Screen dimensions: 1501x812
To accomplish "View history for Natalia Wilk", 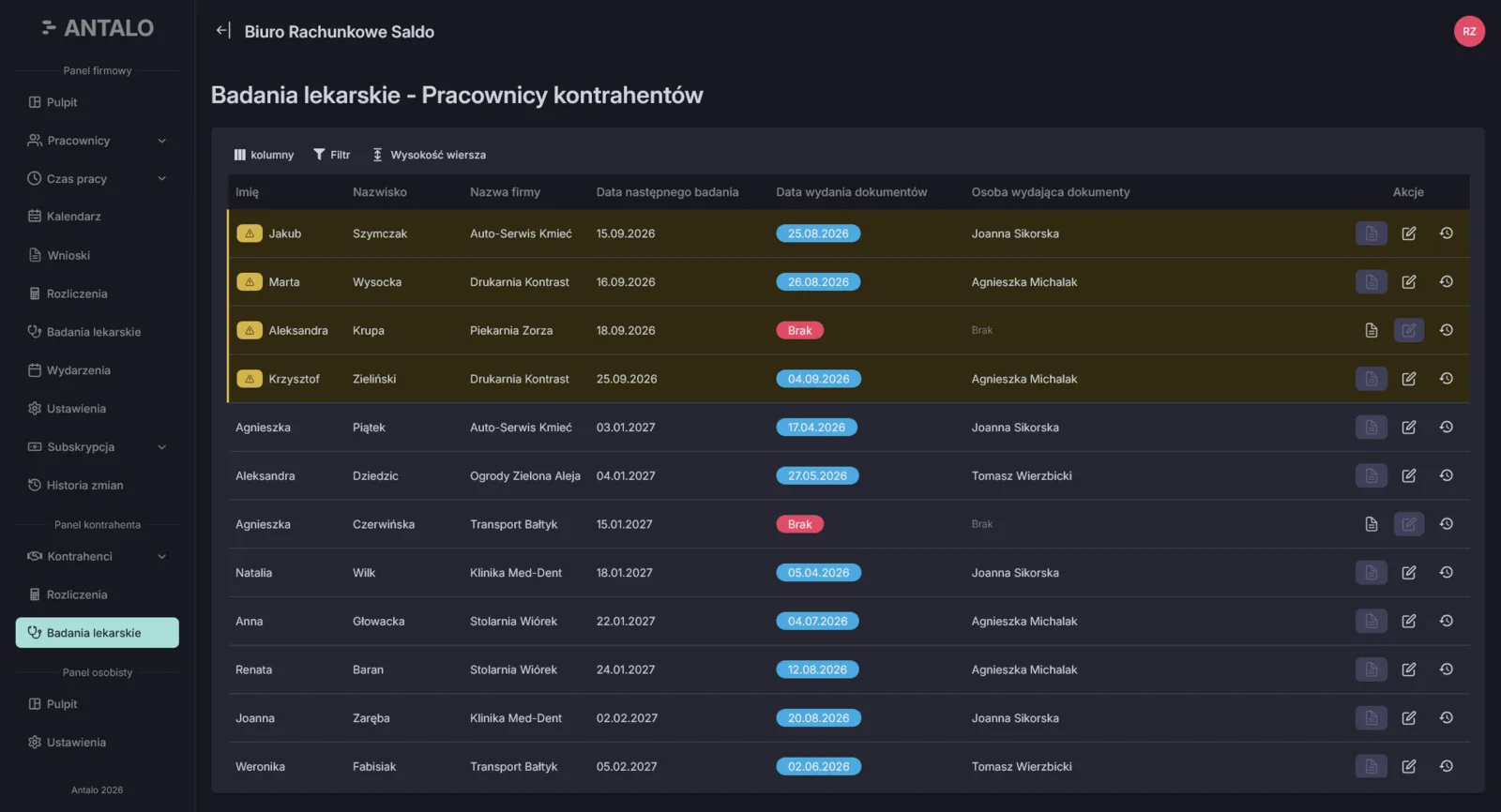I will pyautogui.click(x=1446, y=573).
